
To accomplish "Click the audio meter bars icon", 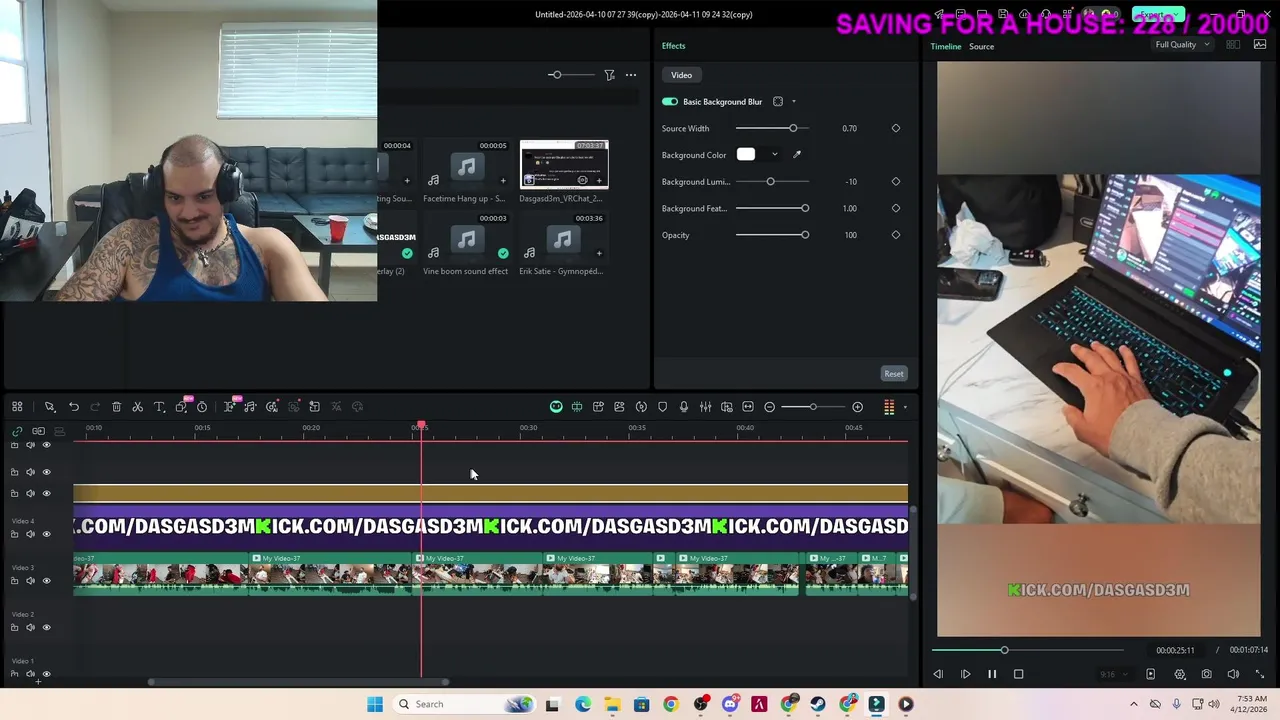I will click(x=889, y=407).
